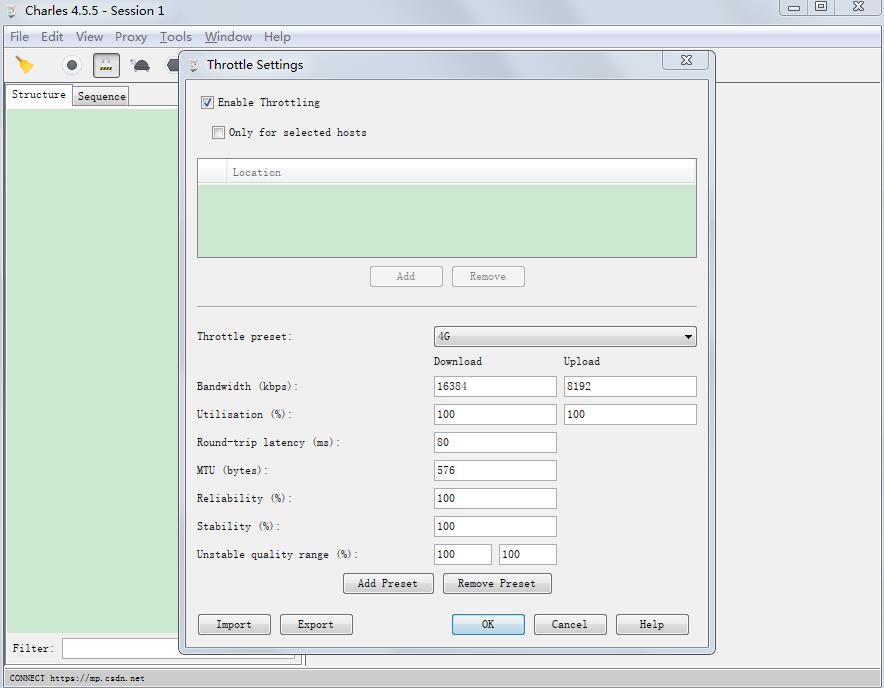Close the Throttle Settings dialog
The height and width of the screenshot is (688, 884).
686,60
